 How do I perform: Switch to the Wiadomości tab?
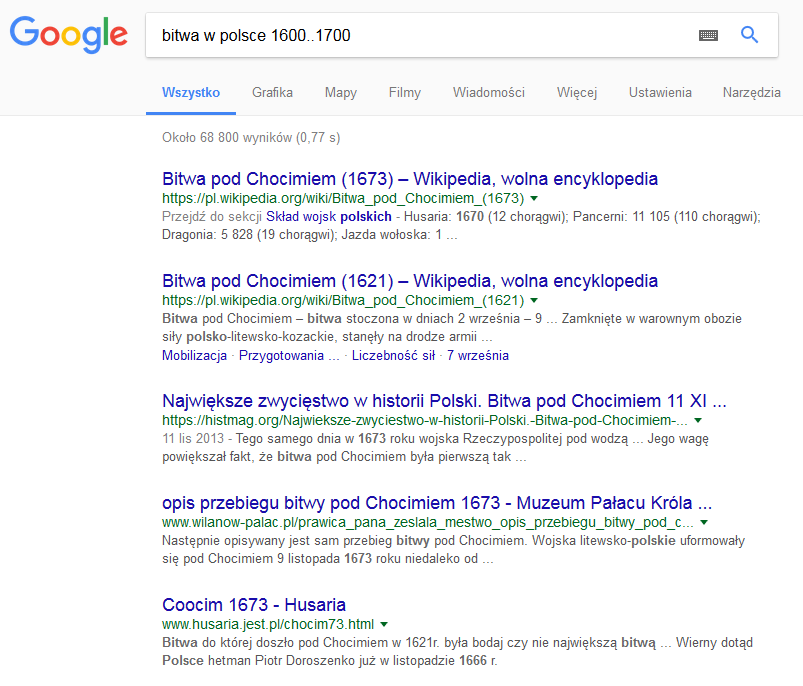tap(489, 93)
